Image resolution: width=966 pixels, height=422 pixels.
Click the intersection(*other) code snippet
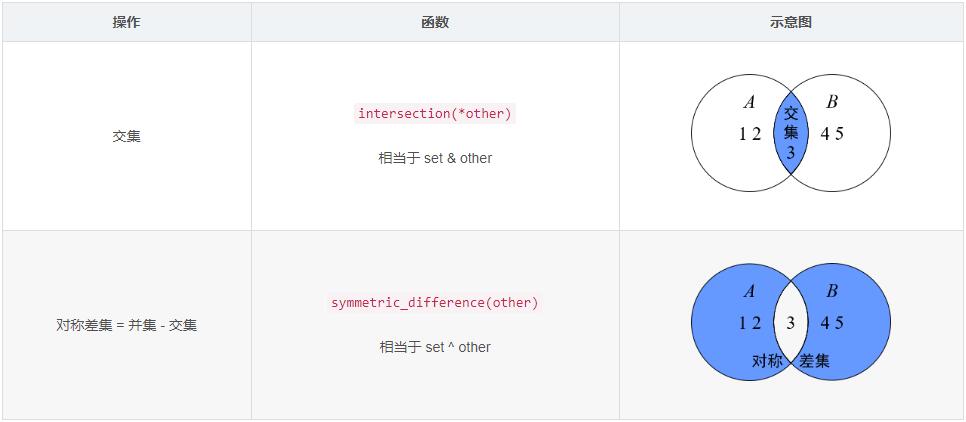coord(435,114)
